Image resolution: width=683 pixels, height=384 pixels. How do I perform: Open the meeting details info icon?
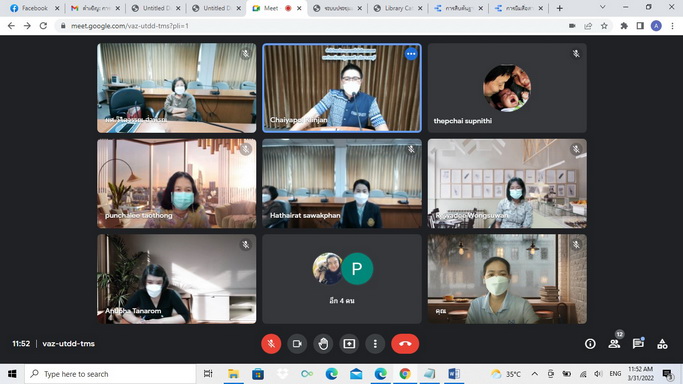coord(590,344)
